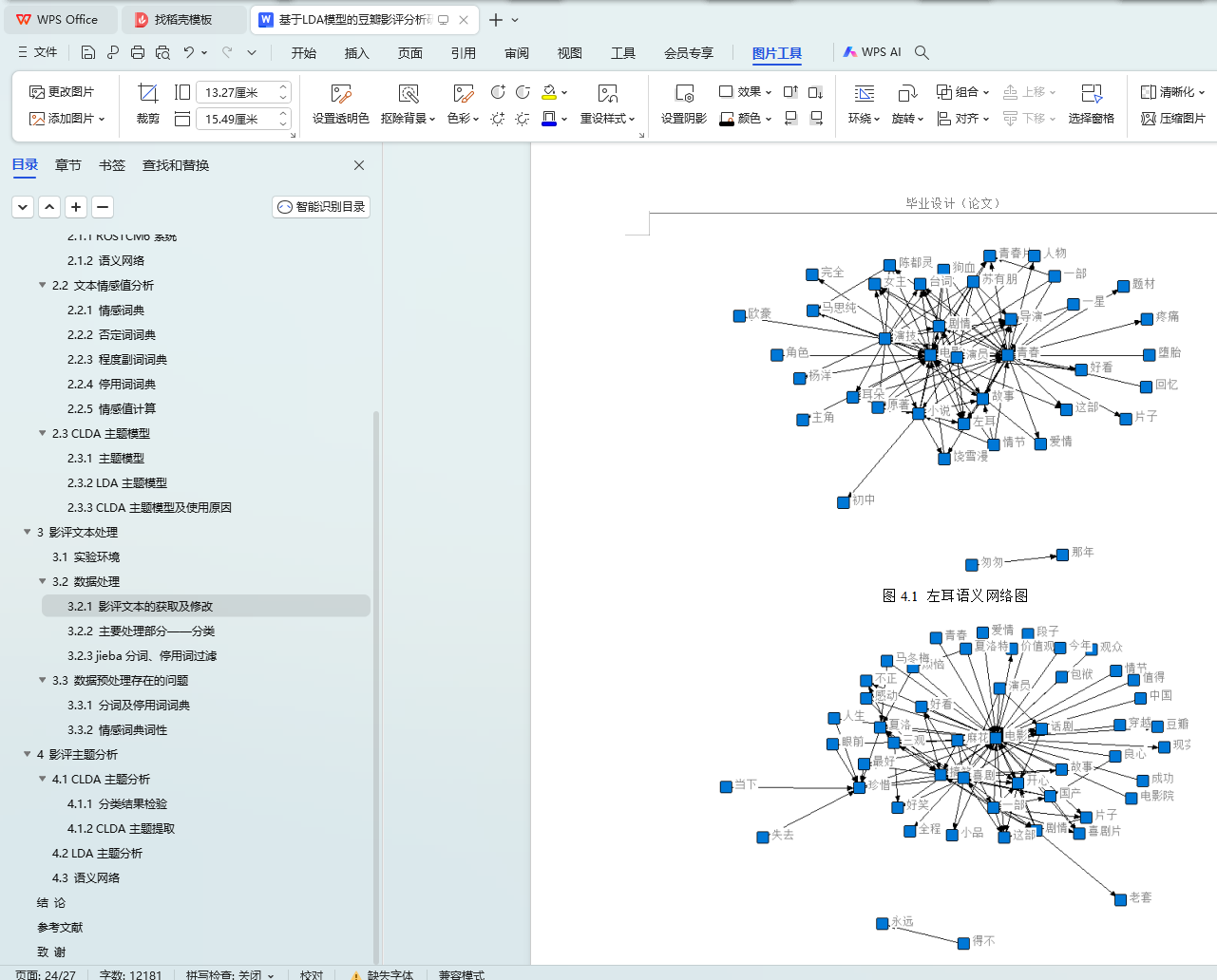The width and height of the screenshot is (1217, 980).
Task: Click the Undo arrow icon
Action: click(189, 52)
